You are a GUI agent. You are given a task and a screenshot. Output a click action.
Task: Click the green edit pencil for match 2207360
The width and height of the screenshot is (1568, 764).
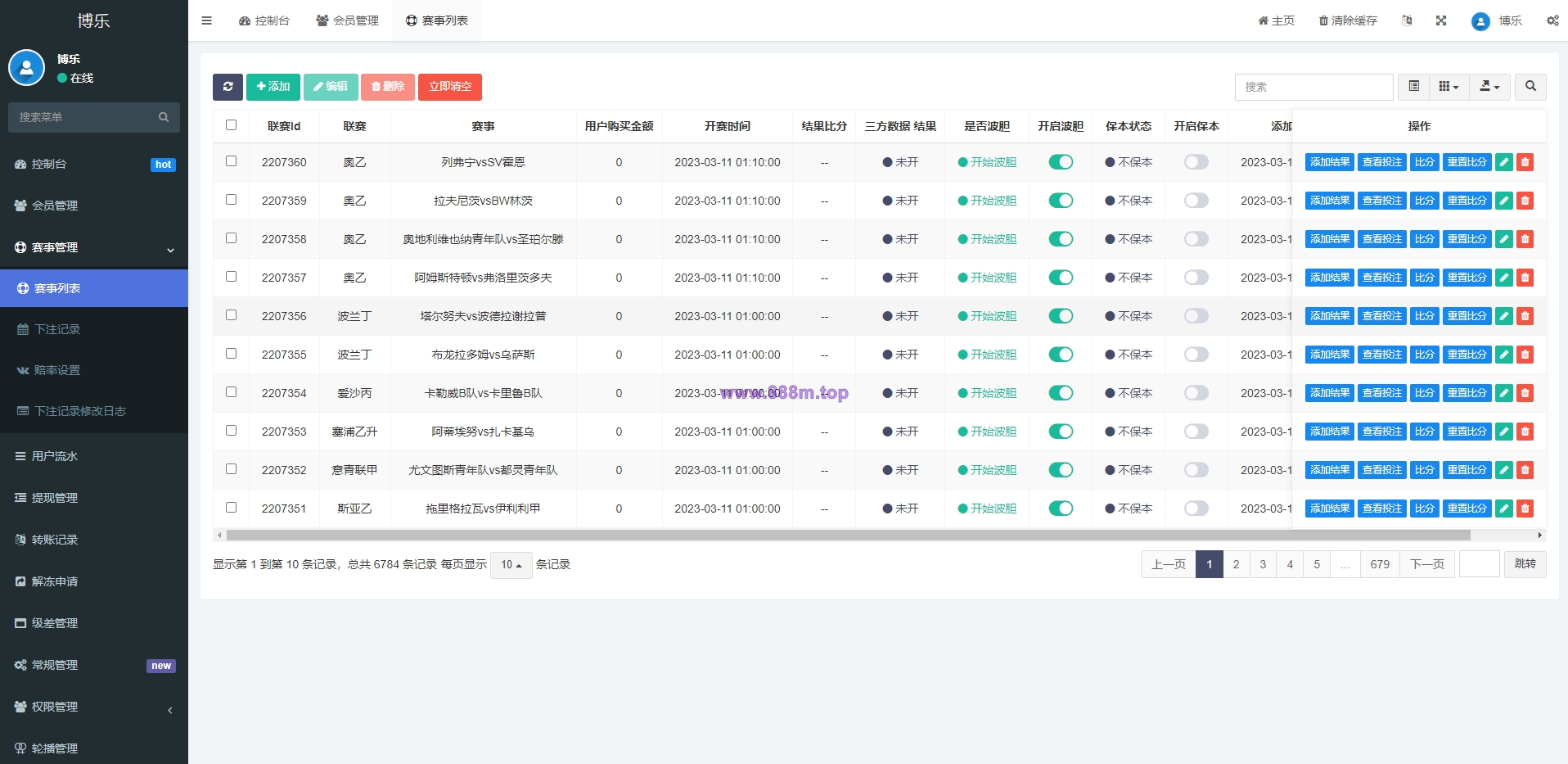(x=1504, y=162)
